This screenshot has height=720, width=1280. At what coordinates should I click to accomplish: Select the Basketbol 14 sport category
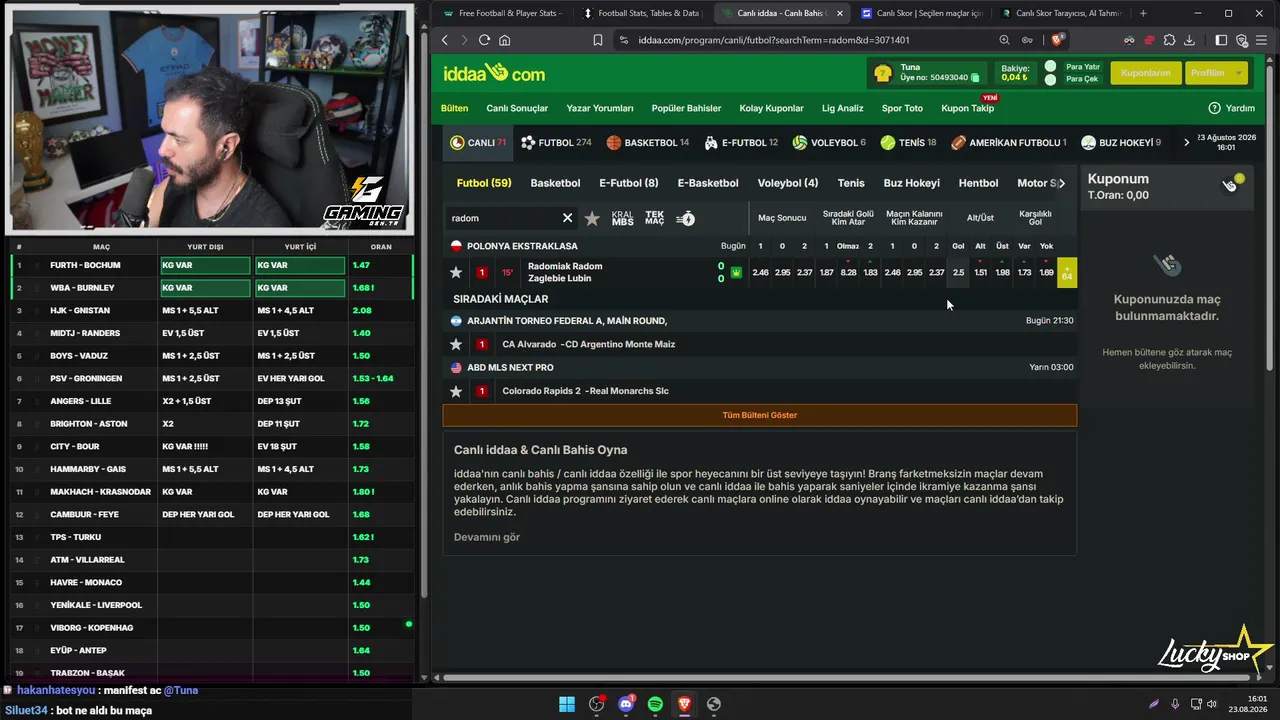click(x=647, y=143)
